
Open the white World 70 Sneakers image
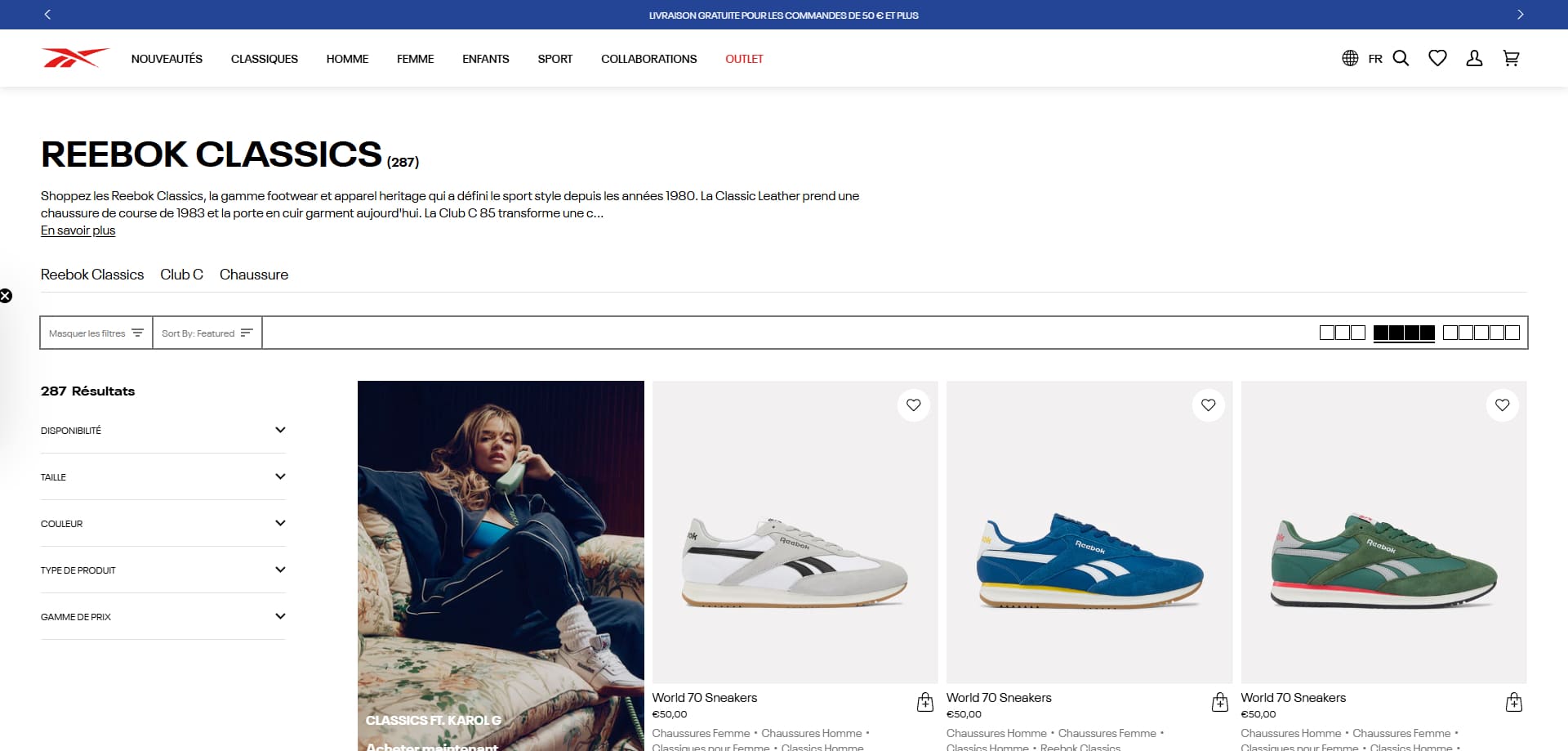(x=795, y=532)
